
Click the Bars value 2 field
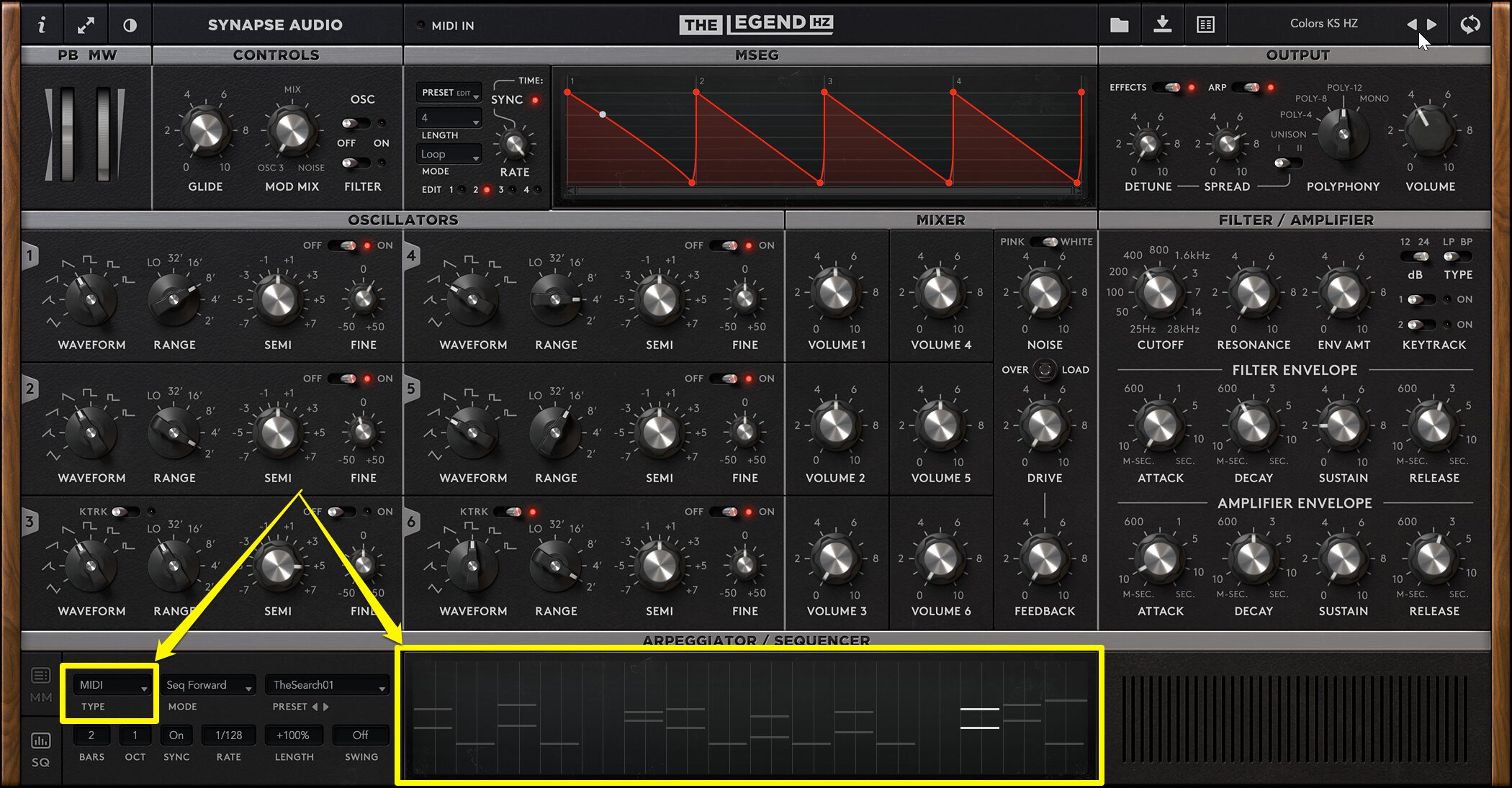[91, 735]
